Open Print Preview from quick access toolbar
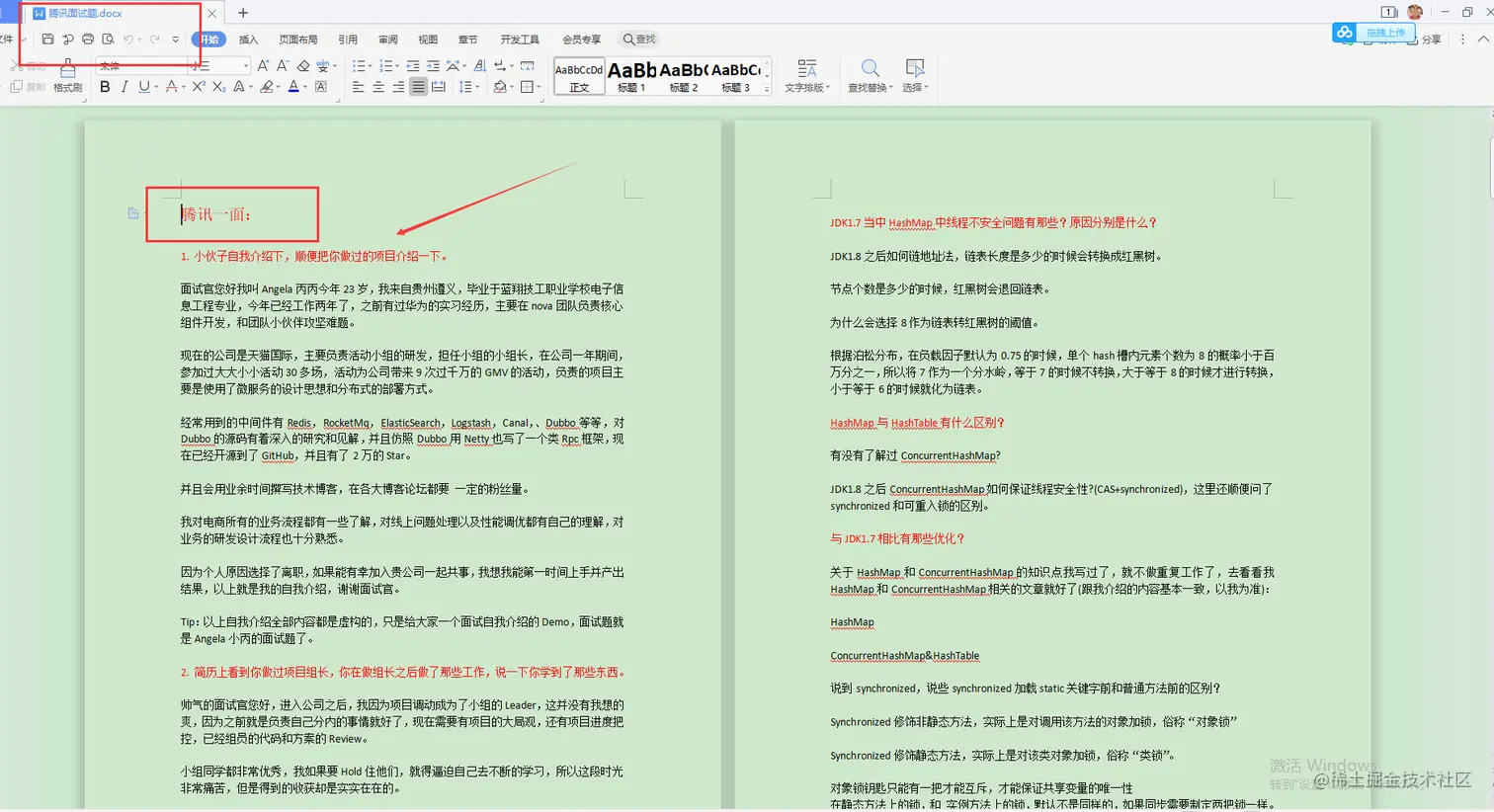Screen dimensions: 1494x812 pyautogui.click(x=108, y=39)
